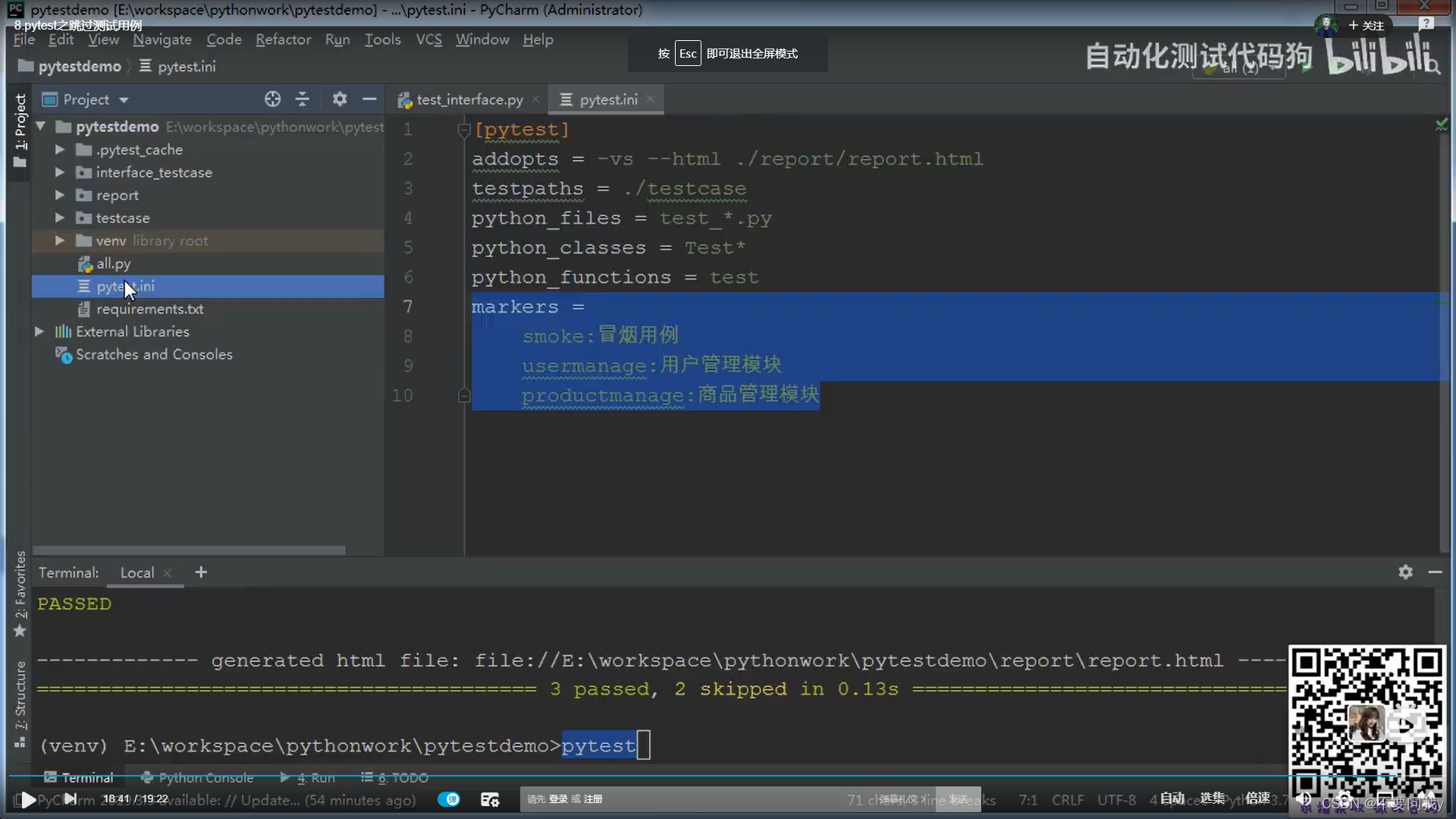Add new terminal session with plus icon
The height and width of the screenshot is (819, 1456).
coord(201,573)
